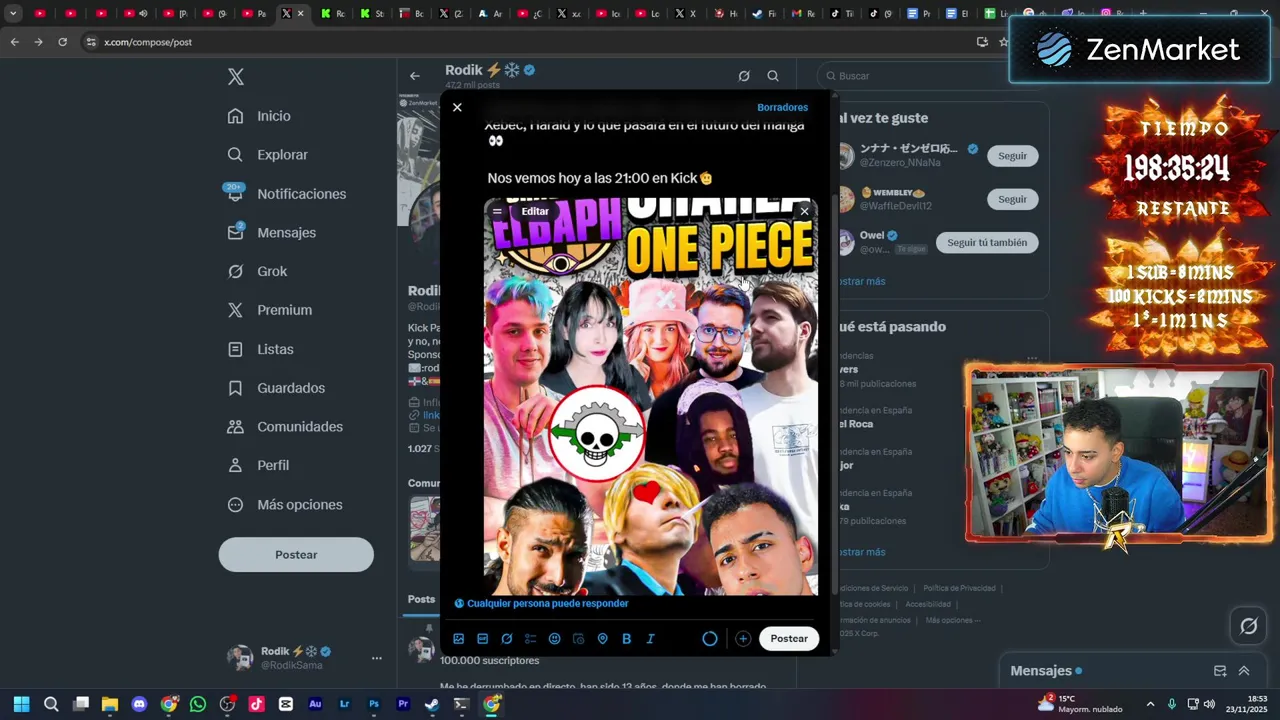Add a poll to the post
Viewport: 1280px width, 720px height.
[531, 639]
